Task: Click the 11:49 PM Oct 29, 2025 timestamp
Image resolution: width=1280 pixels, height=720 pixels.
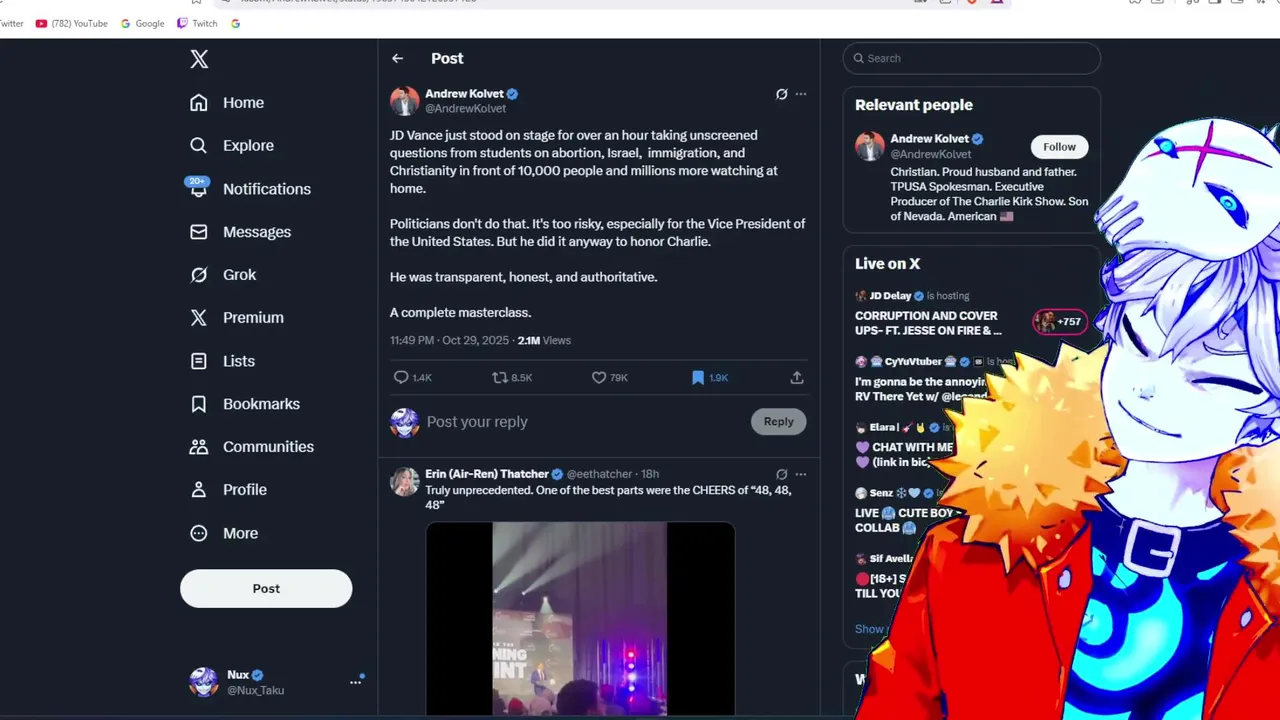Action: coord(450,341)
